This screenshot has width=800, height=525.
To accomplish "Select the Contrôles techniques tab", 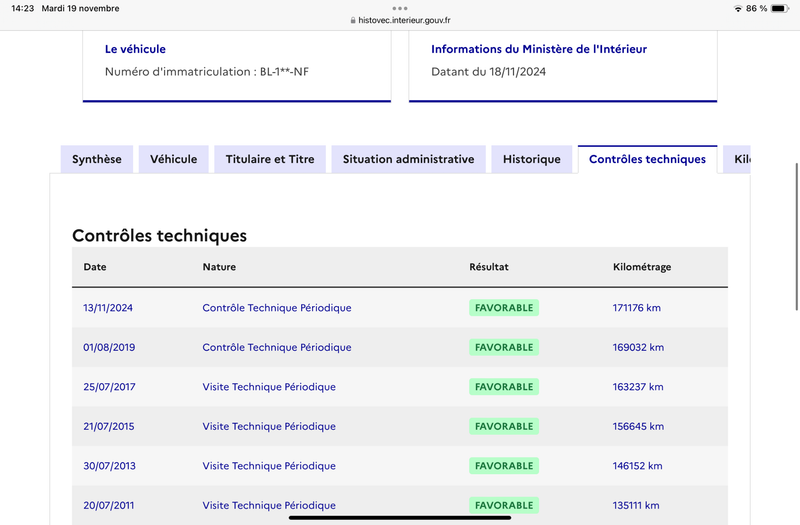I will coord(647,159).
